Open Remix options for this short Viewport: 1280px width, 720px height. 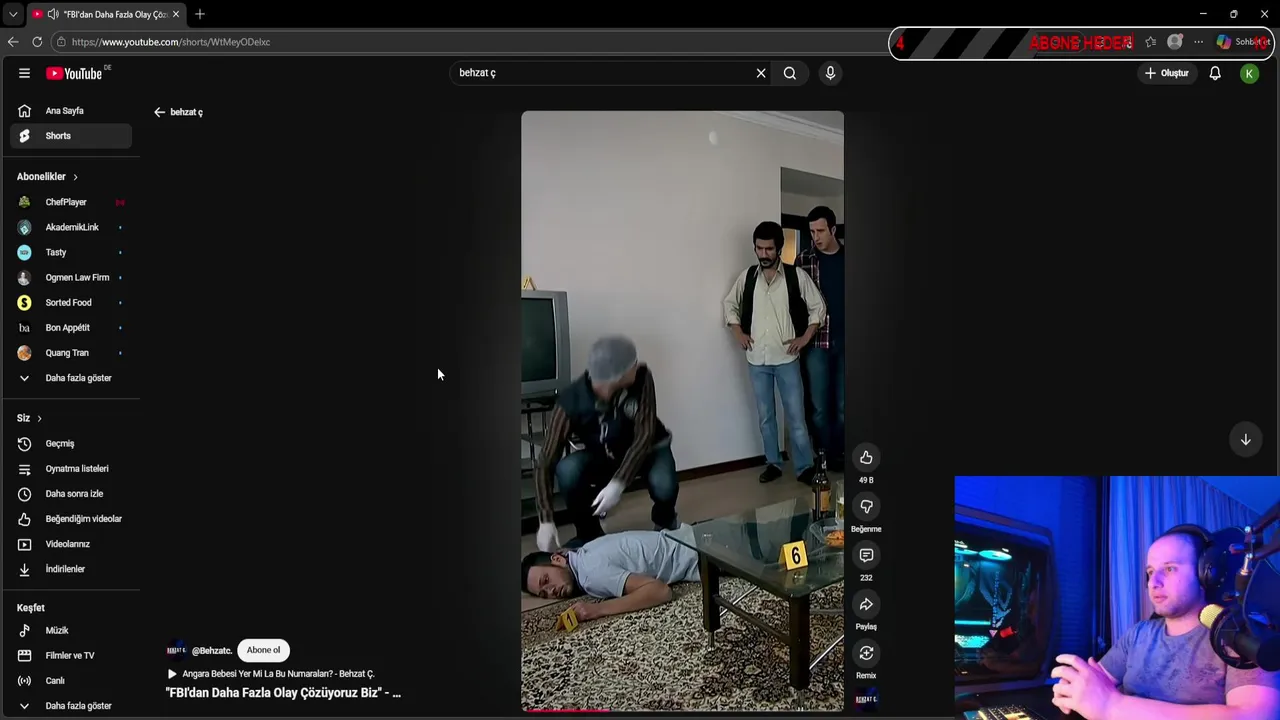click(866, 653)
